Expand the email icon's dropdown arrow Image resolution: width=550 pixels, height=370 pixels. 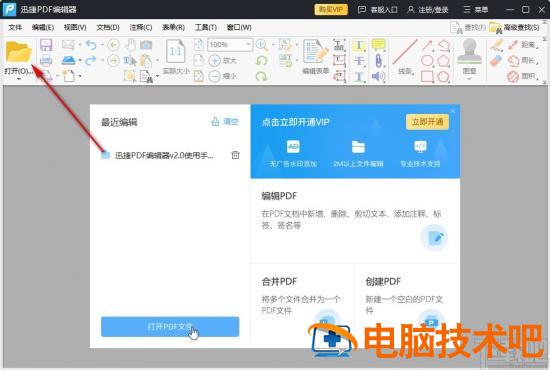[x=80, y=45]
